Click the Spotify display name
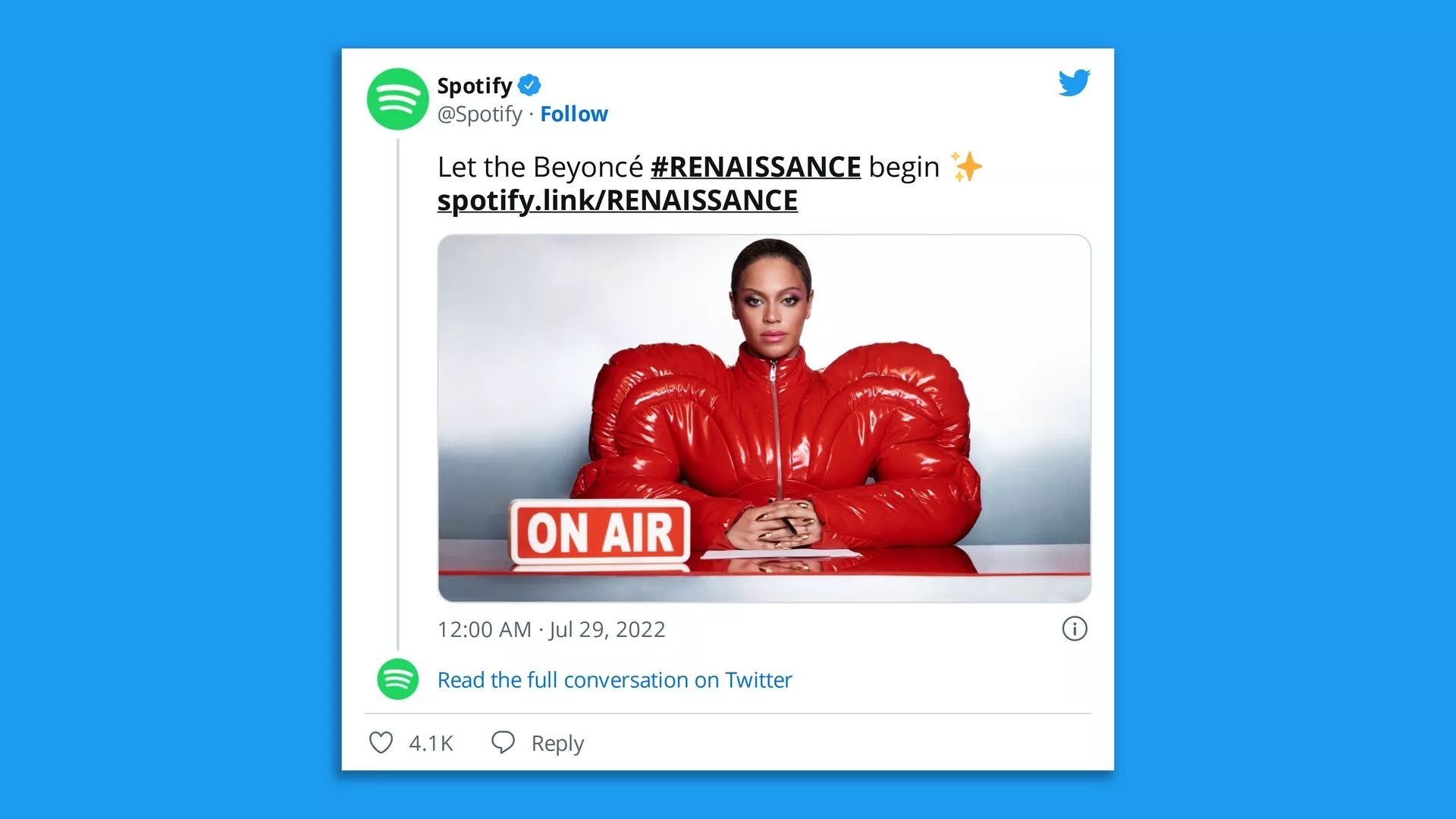This screenshot has width=1456, height=819. (x=475, y=86)
